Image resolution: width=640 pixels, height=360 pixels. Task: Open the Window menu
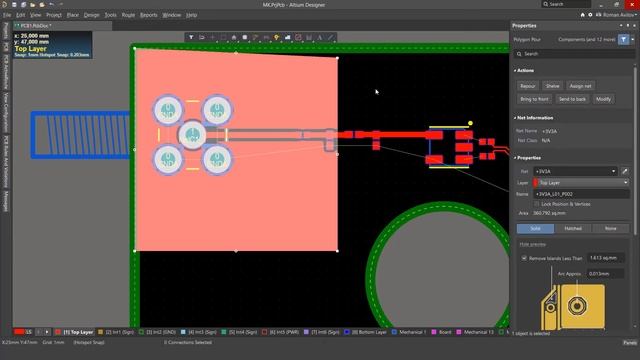click(171, 15)
